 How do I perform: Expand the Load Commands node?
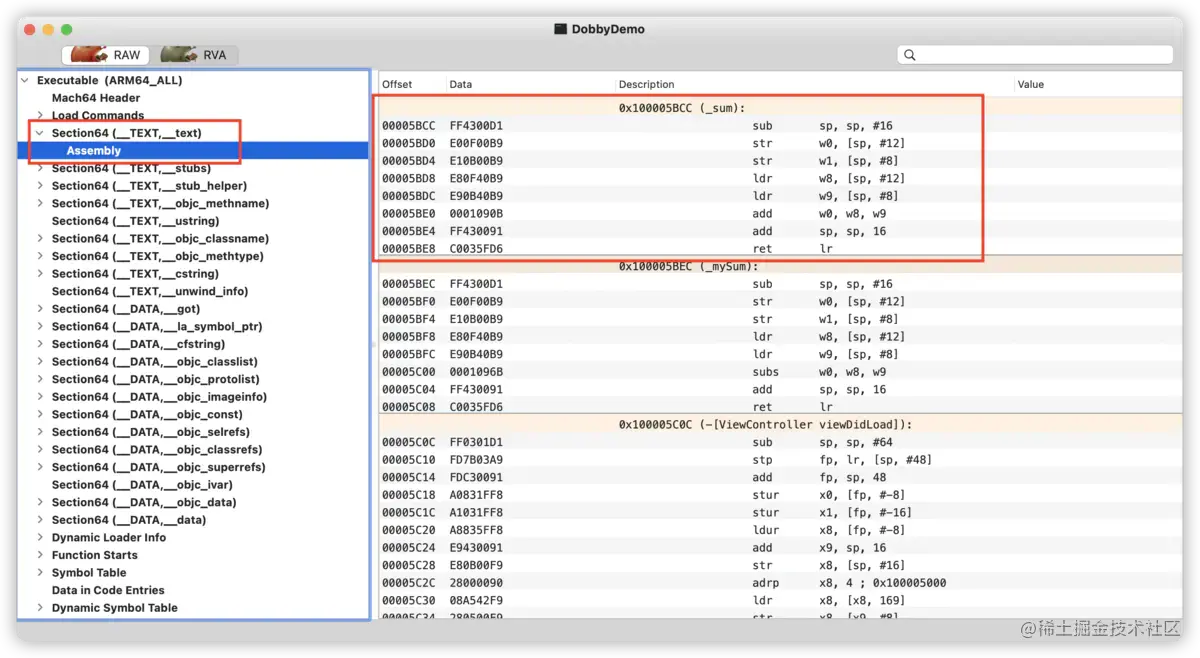40,116
